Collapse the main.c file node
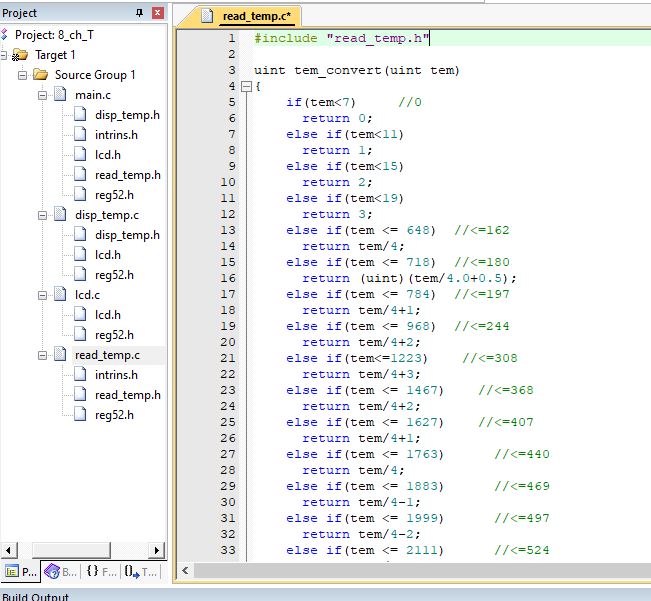651x601 pixels. coord(42,95)
